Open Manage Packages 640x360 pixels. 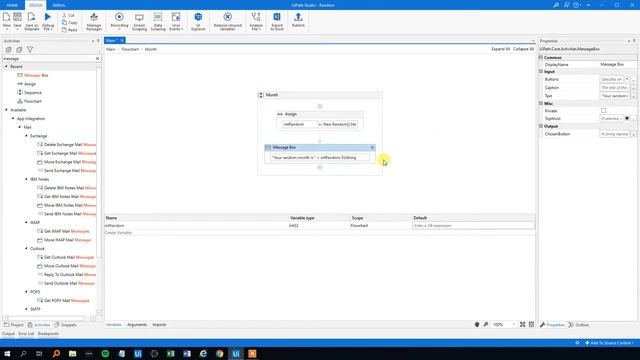94,21
